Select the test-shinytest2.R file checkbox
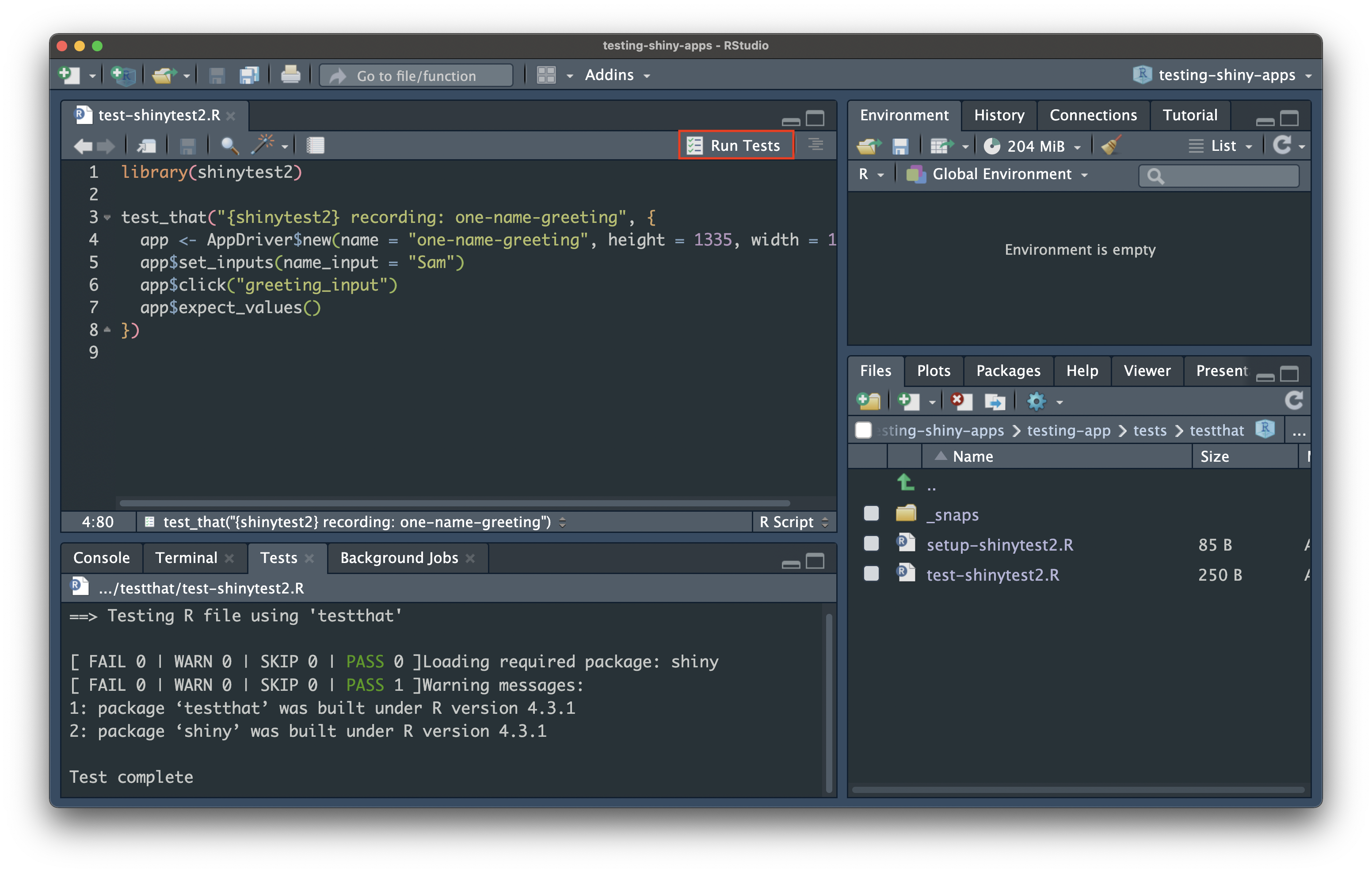This screenshot has width=1372, height=873. pos(871,574)
